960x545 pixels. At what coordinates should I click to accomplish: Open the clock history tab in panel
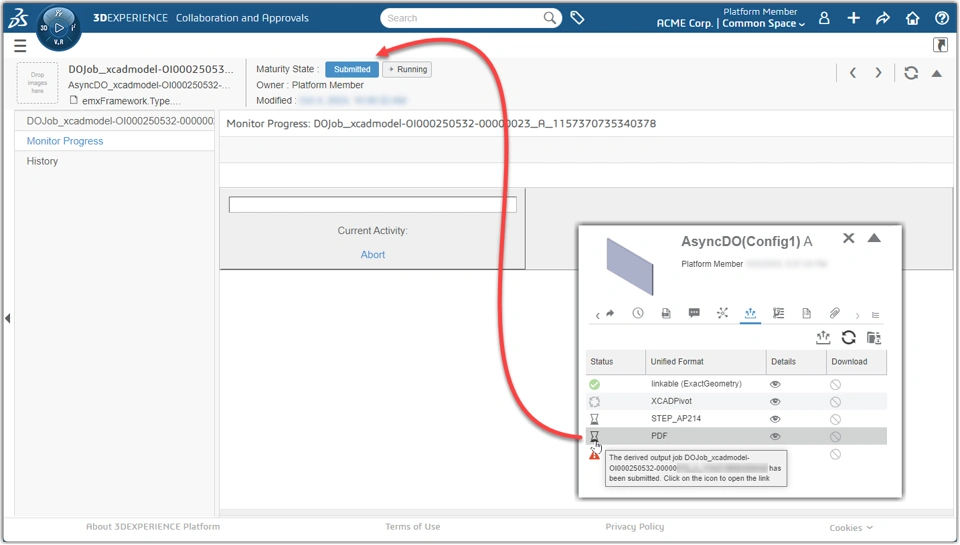coord(638,314)
